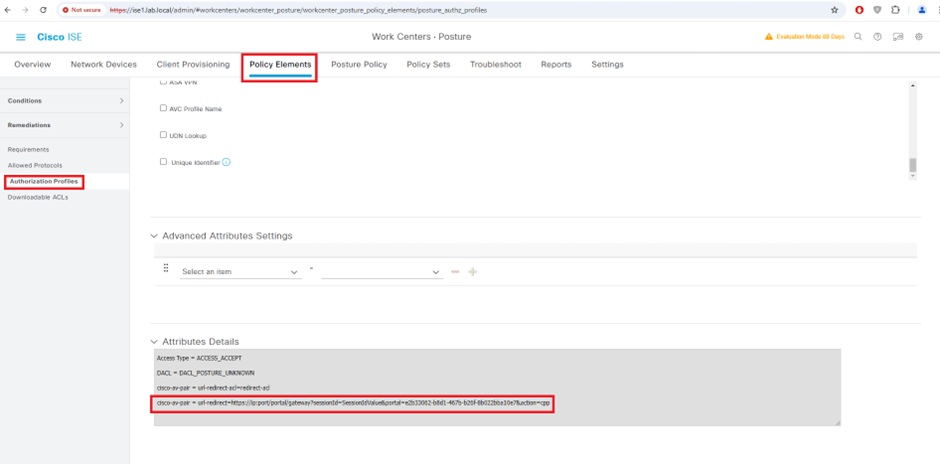Open the browser Extensions puzzle icon
Image resolution: width=940 pixels, height=464 pixels.
895,10
